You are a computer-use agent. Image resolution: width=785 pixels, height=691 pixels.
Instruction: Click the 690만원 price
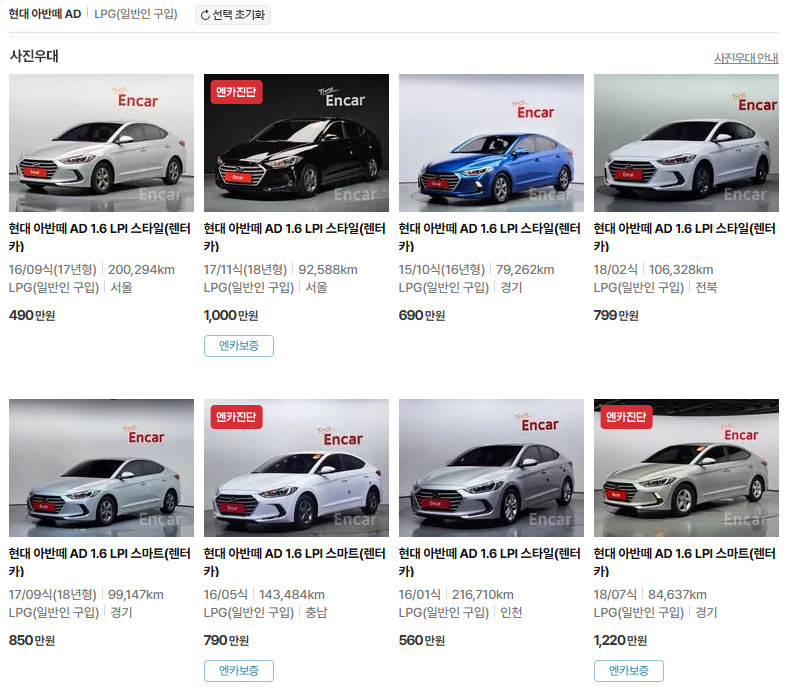tap(422, 315)
